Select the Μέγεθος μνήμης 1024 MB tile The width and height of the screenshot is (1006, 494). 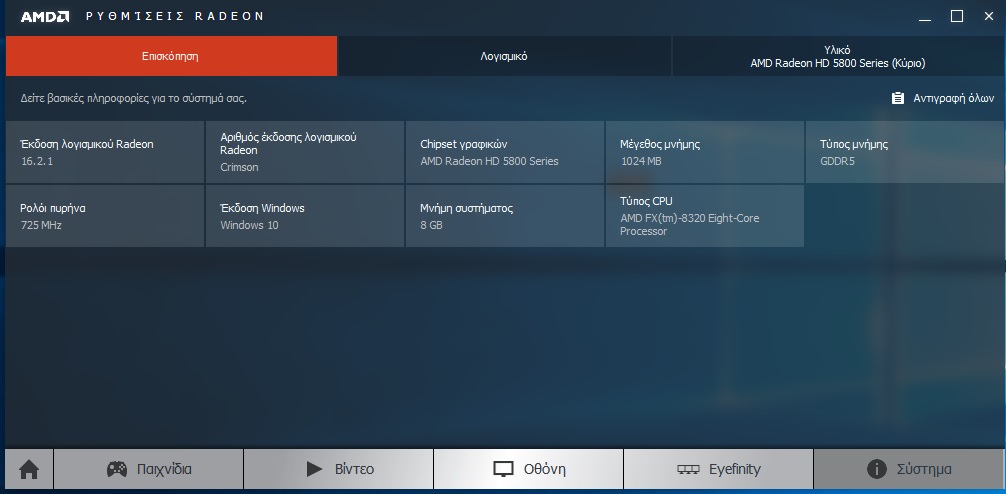click(x=704, y=152)
